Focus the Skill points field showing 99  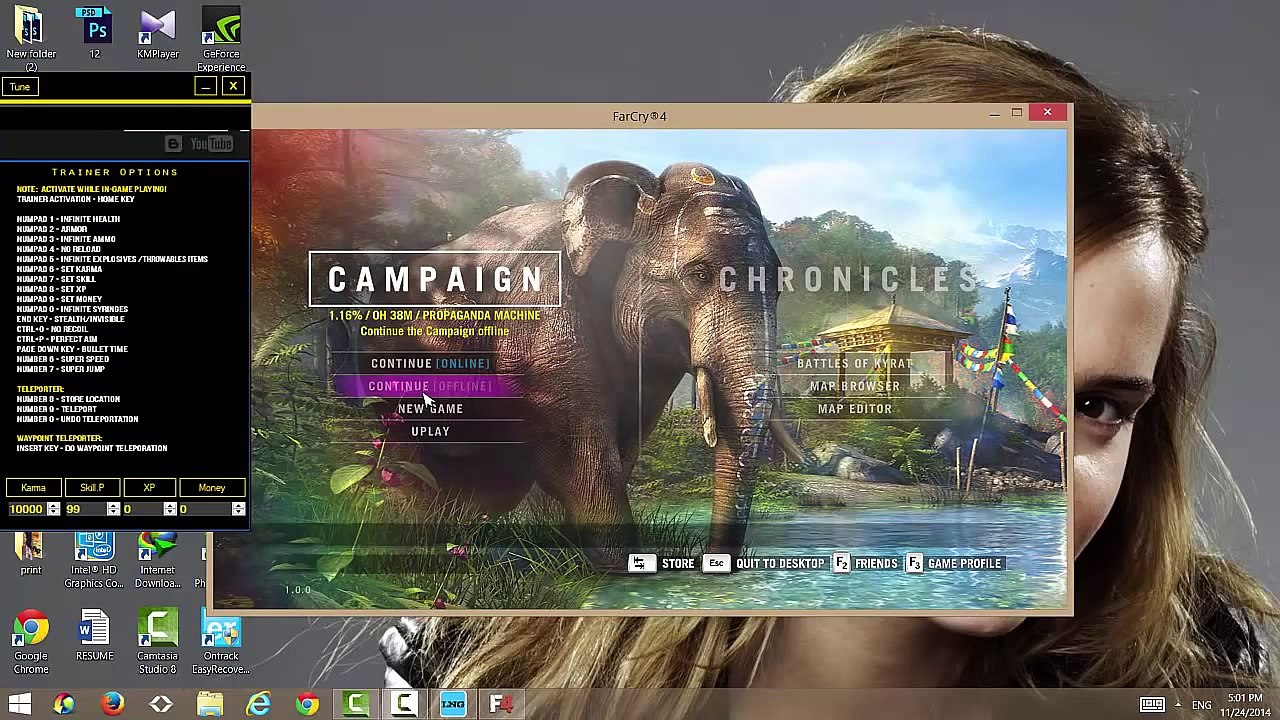[x=85, y=509]
